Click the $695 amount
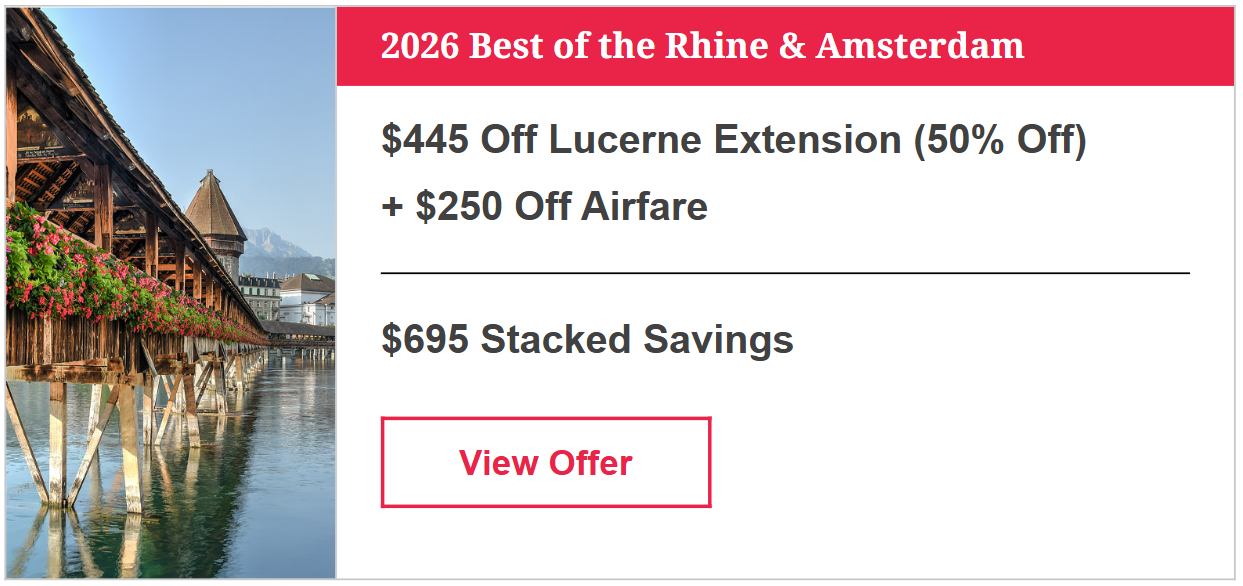1243x586 pixels. click(425, 340)
